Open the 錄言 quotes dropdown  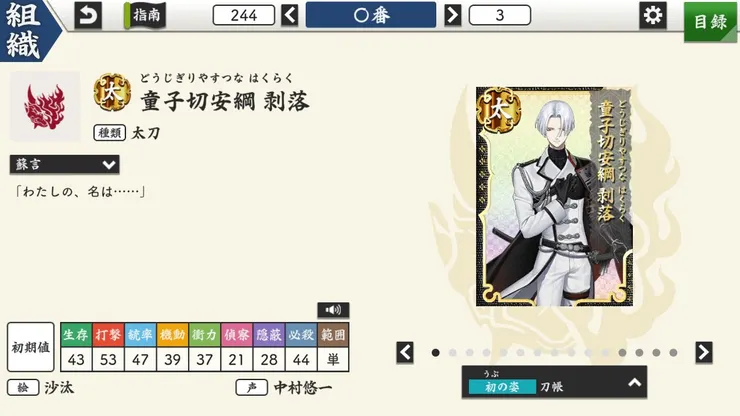(65, 164)
